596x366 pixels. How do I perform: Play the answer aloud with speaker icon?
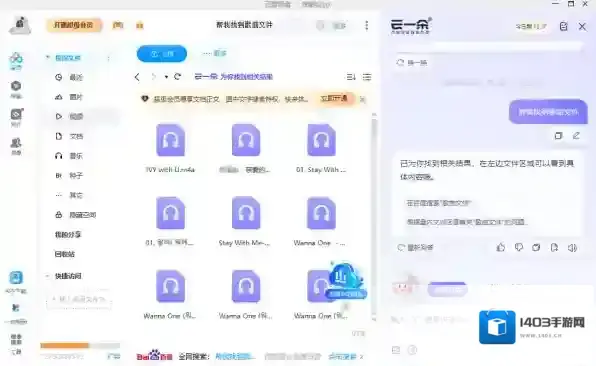click(572, 248)
